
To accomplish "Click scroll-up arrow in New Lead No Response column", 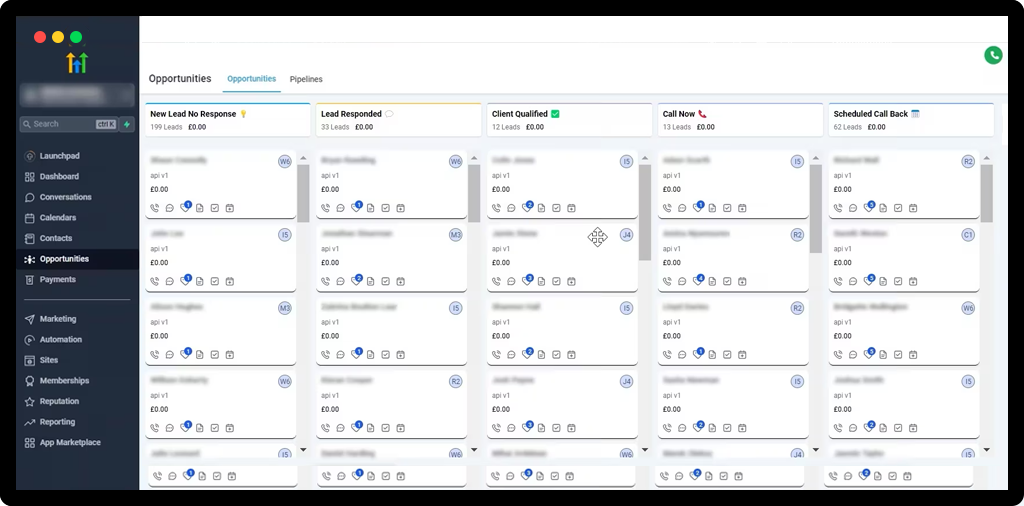I will point(303,158).
